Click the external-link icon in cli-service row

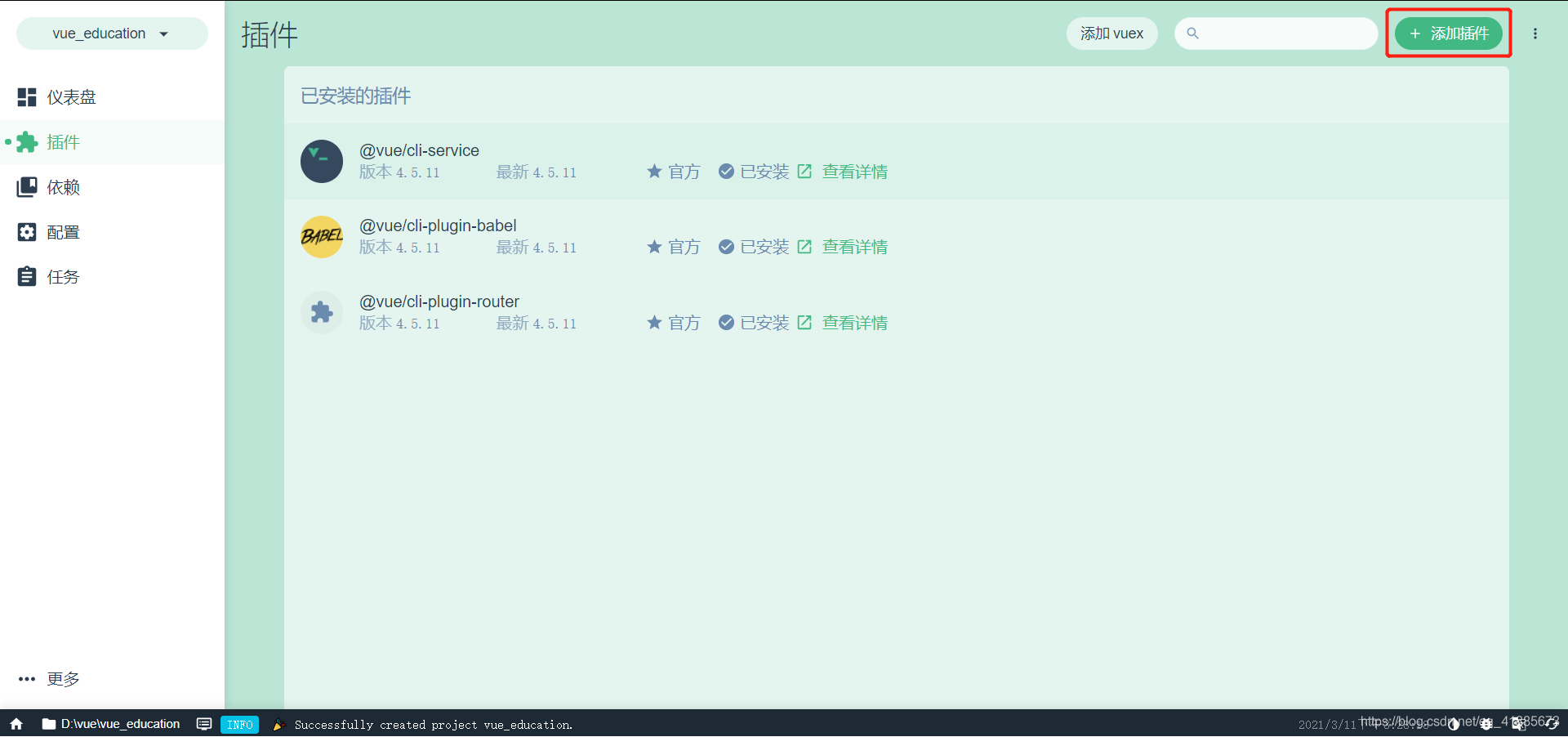tap(804, 172)
